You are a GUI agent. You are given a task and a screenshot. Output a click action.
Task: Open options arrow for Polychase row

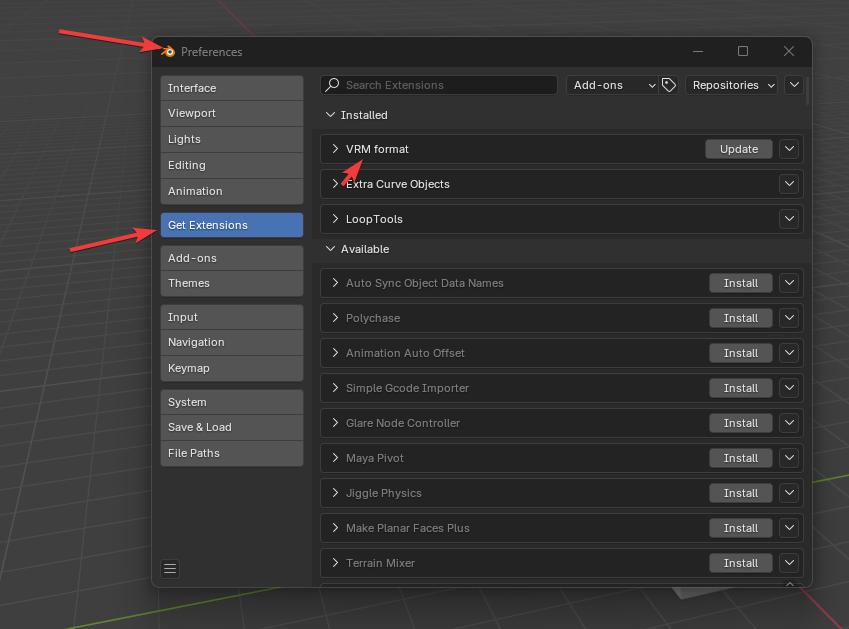click(790, 318)
